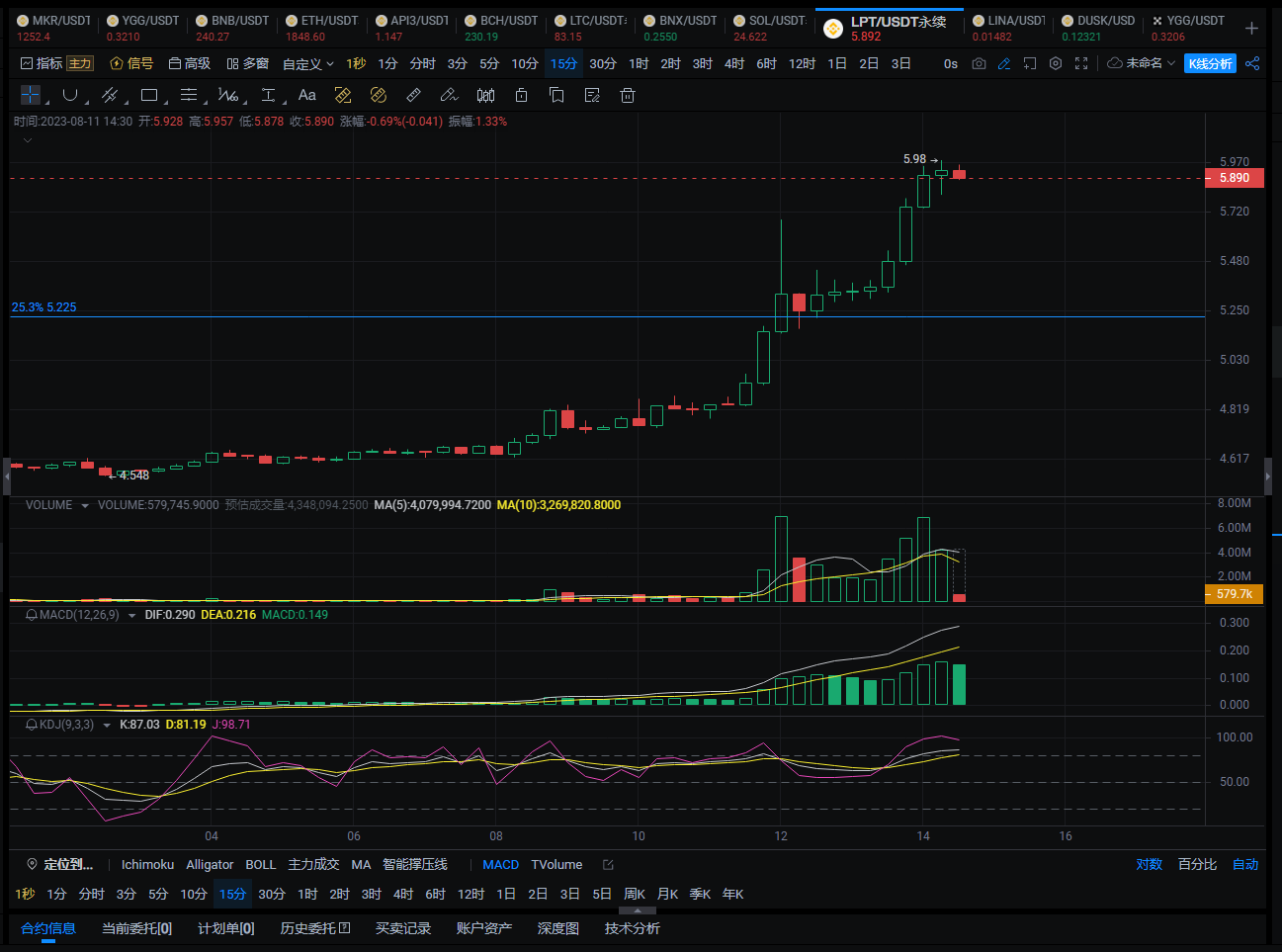Image resolution: width=1282 pixels, height=952 pixels.
Task: Select the arc curve drawing tool
Action: pyautogui.click(x=70, y=95)
